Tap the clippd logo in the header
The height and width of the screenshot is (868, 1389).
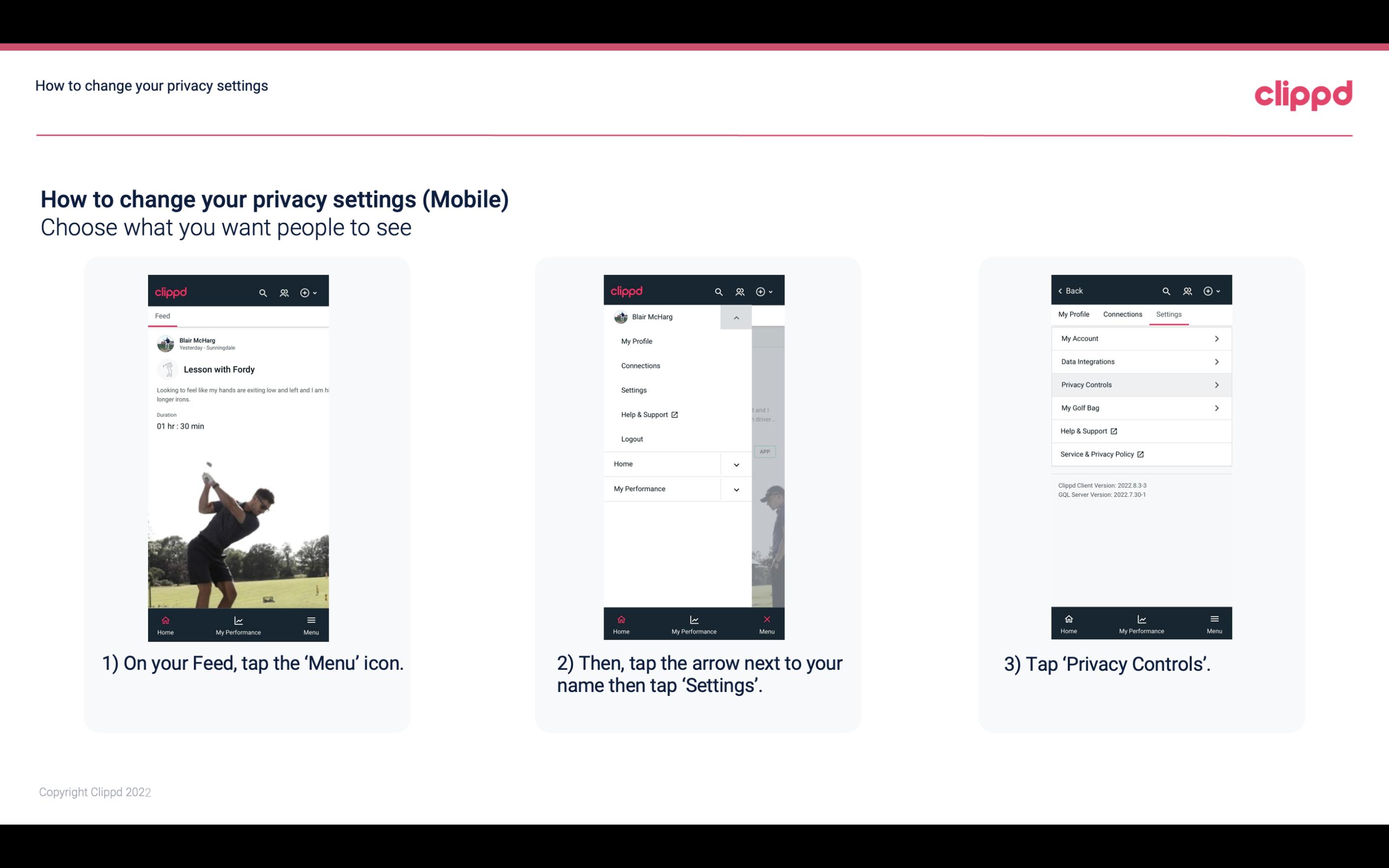[x=1303, y=94]
